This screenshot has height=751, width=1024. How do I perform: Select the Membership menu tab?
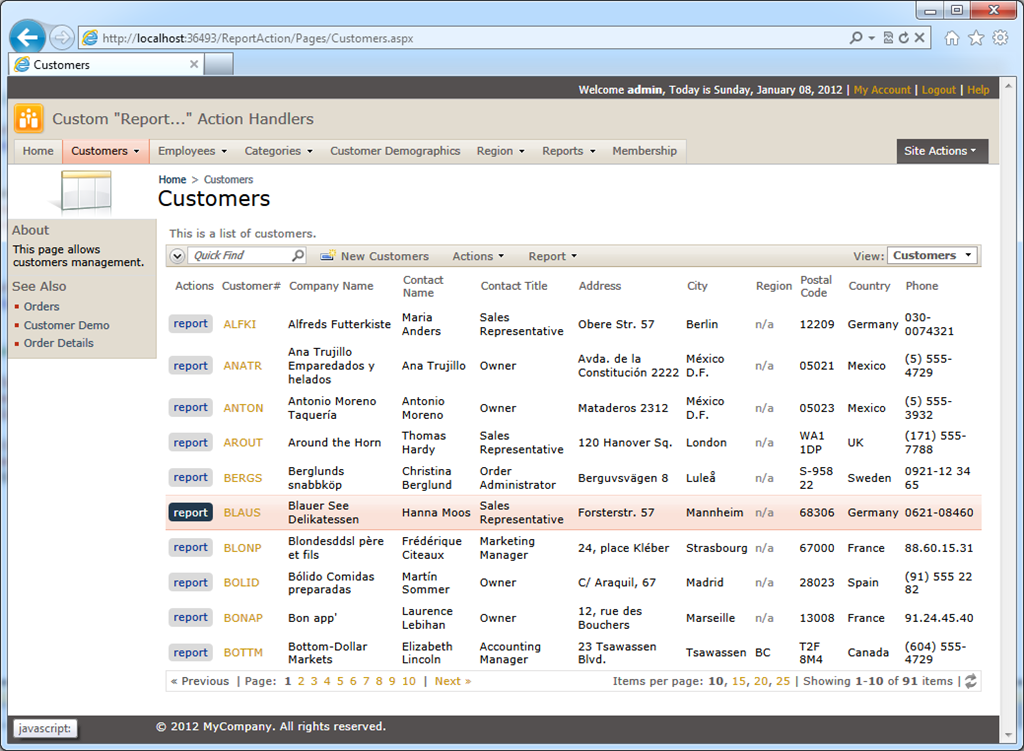pos(645,151)
